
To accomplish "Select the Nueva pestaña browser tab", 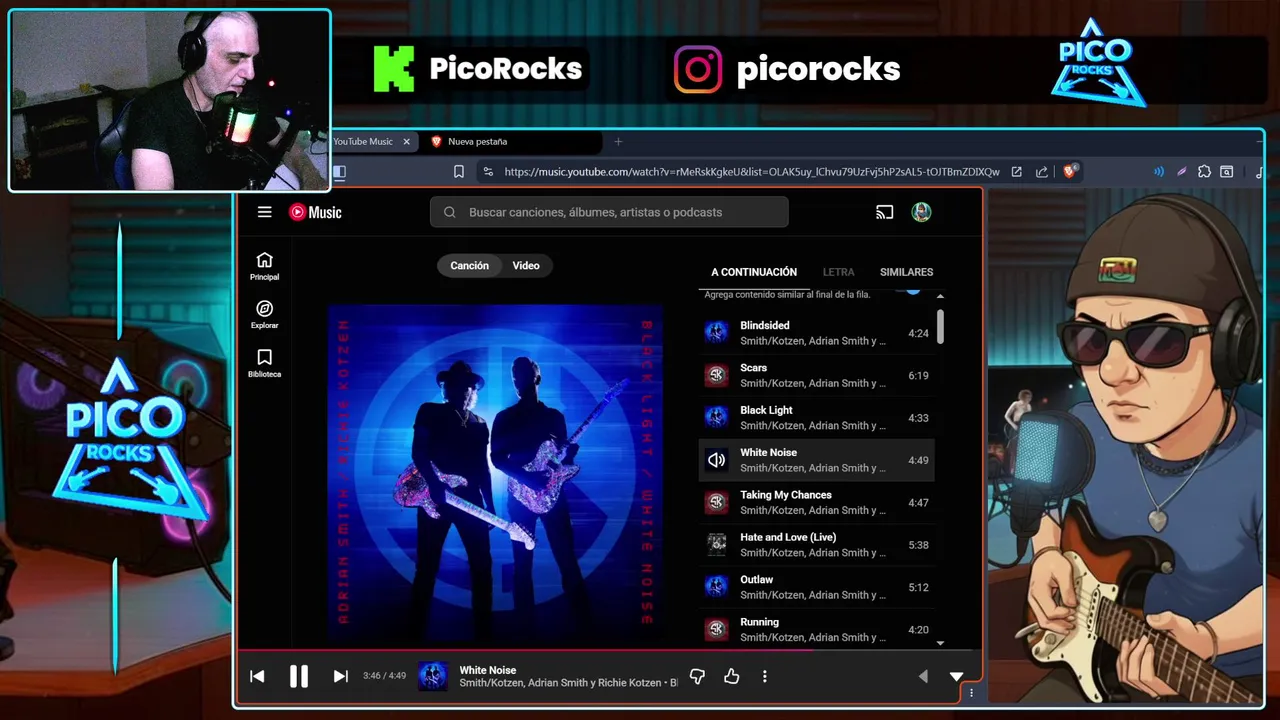I will tap(510, 142).
